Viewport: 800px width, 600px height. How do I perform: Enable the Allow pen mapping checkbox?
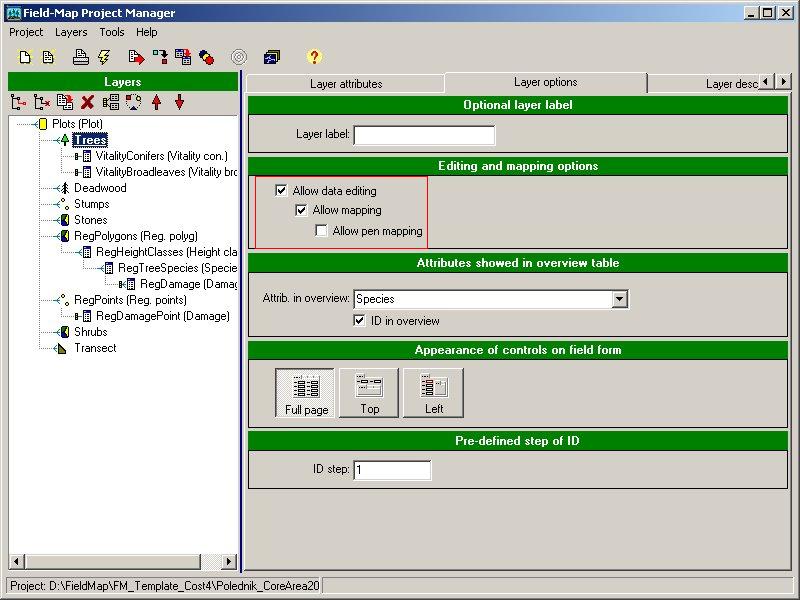point(321,231)
